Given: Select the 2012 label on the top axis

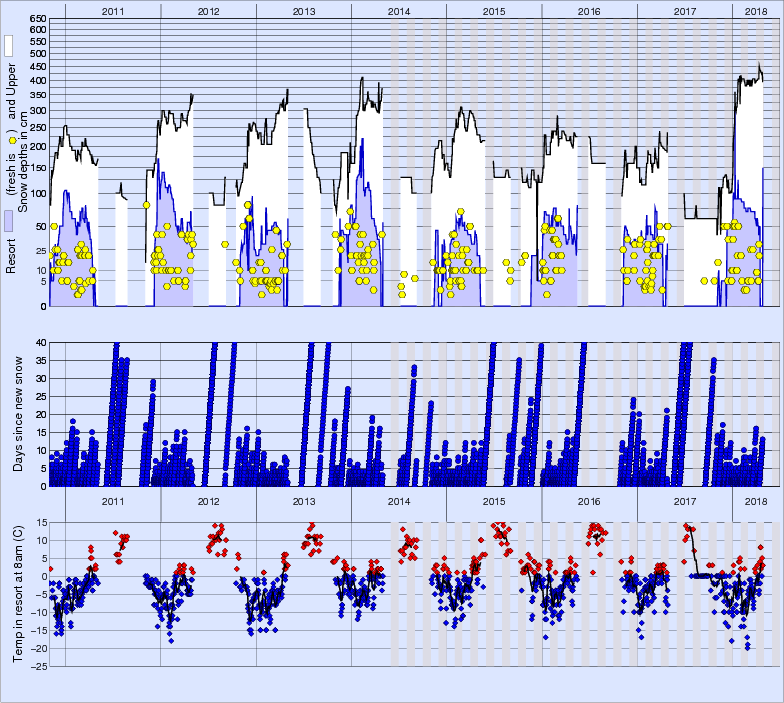Looking at the screenshot, I should tap(209, 11).
